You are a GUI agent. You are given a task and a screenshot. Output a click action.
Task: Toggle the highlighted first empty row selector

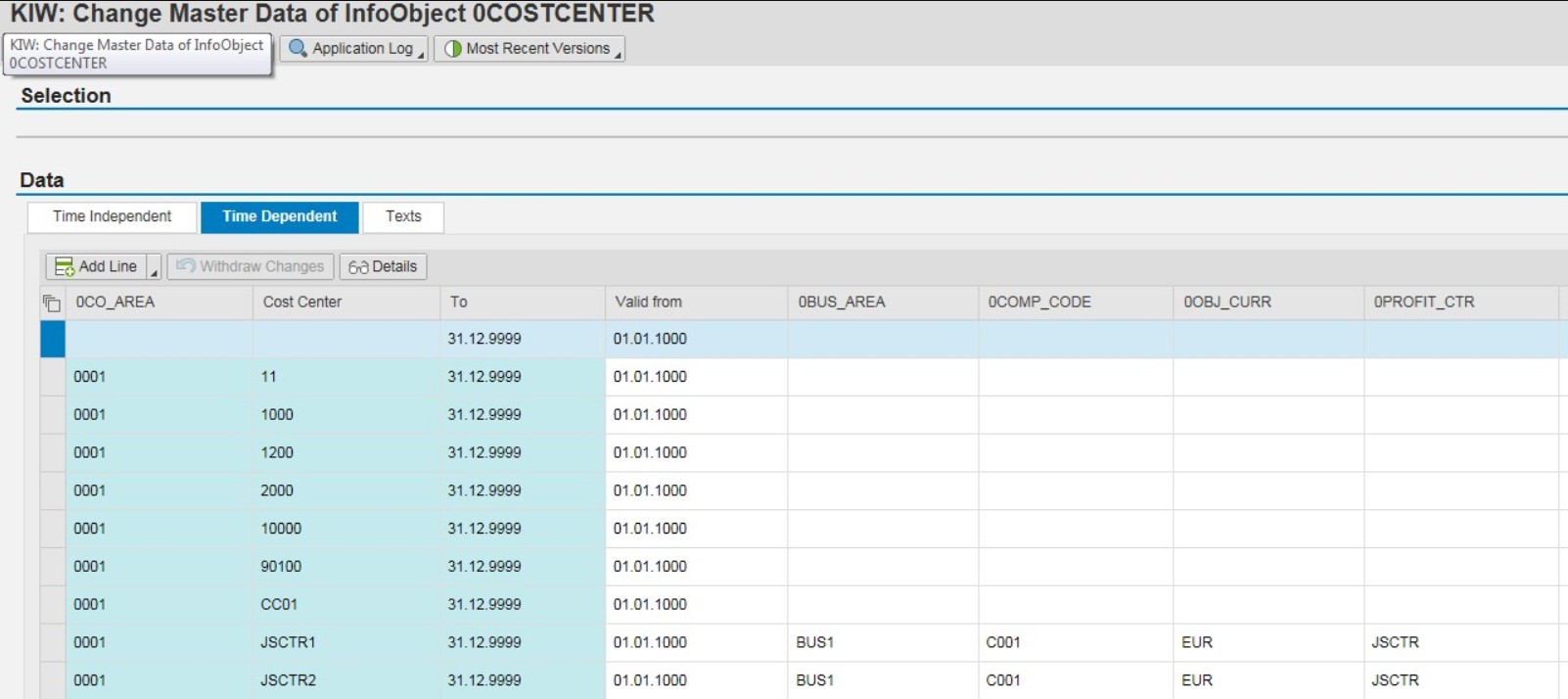click(53, 339)
